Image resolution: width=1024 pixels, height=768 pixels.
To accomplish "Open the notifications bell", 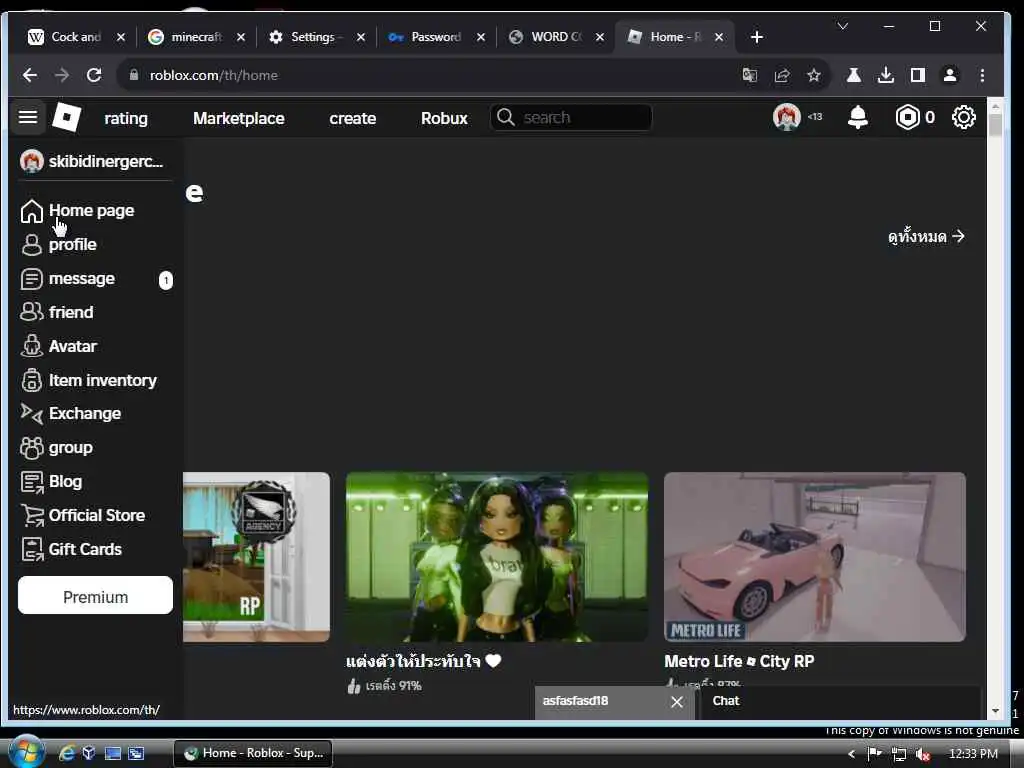I will pos(857,118).
